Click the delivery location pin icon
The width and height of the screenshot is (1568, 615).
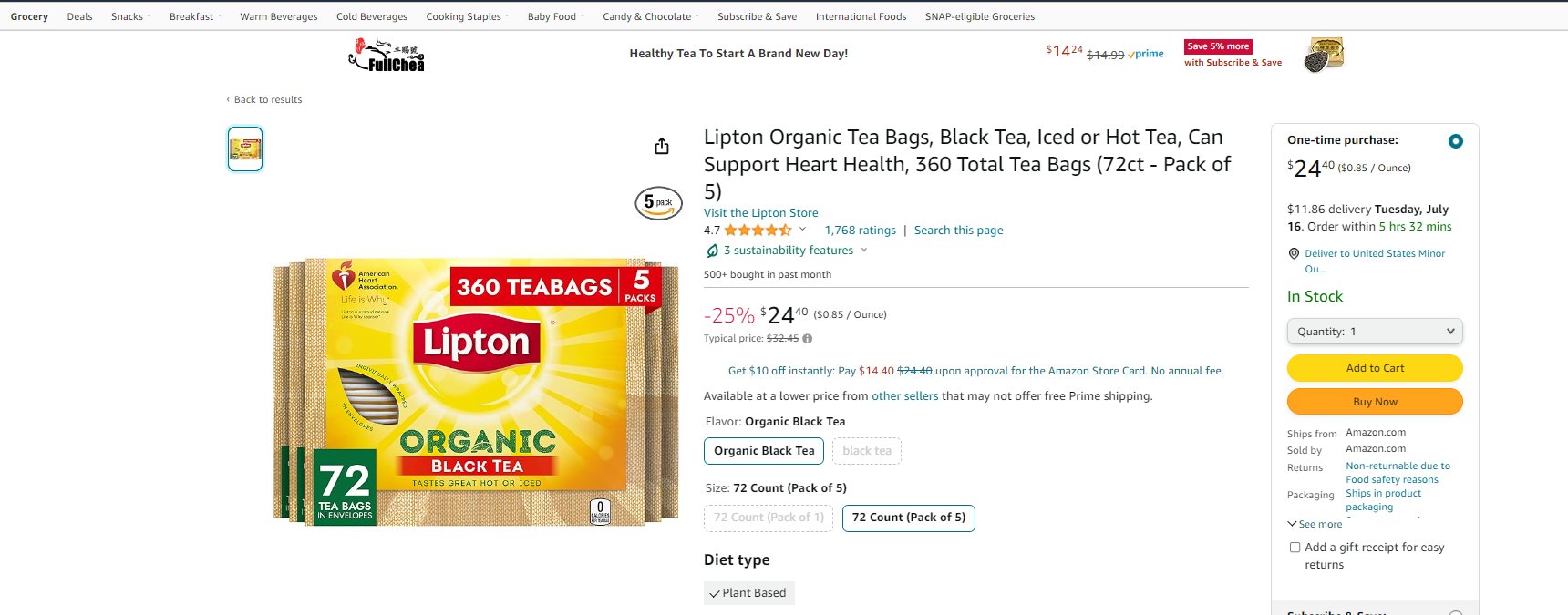(1294, 253)
